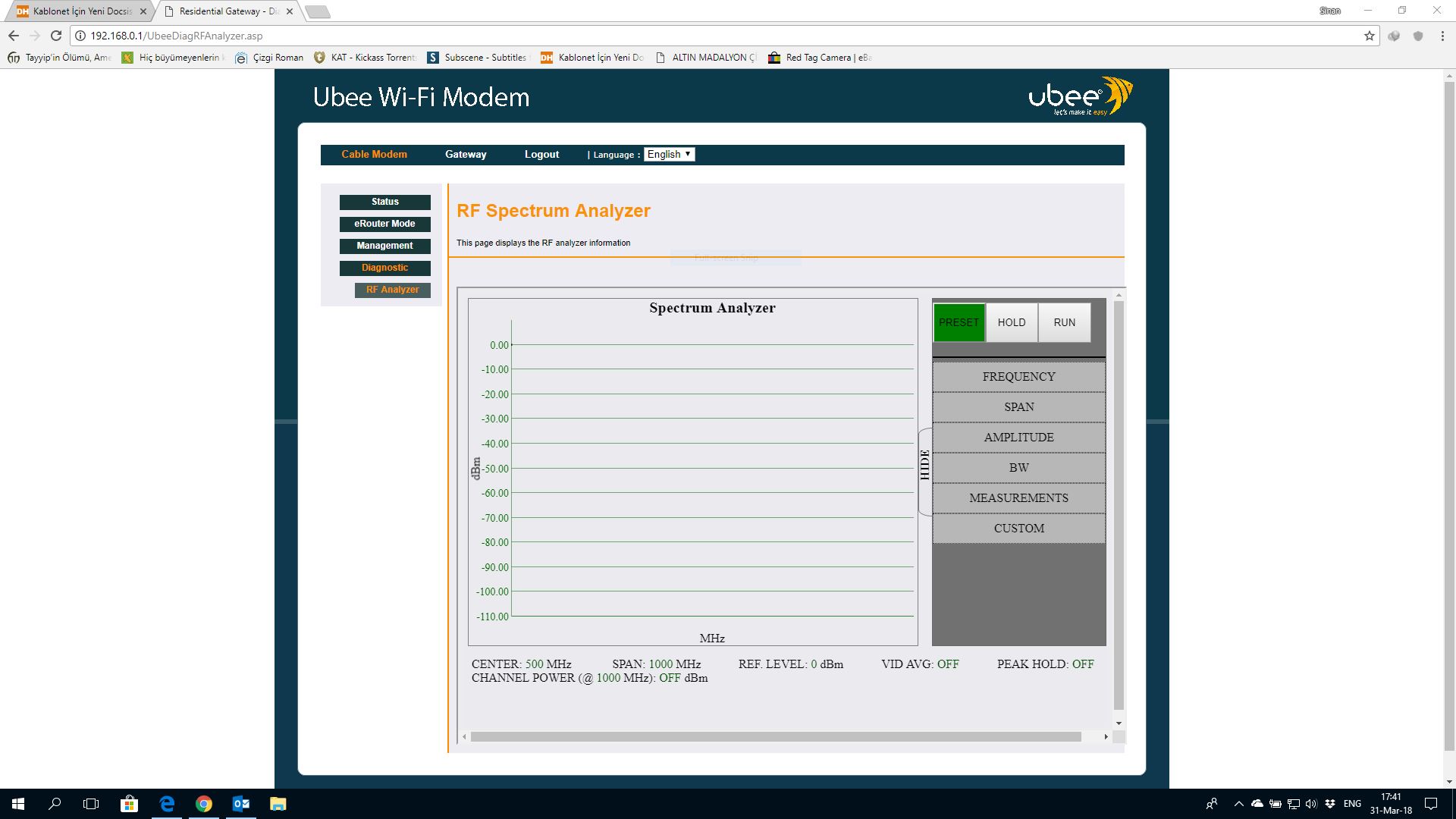Screen dimensions: 1456x819
Task: Expand the MEASUREMENTS settings section
Action: 1019,498
